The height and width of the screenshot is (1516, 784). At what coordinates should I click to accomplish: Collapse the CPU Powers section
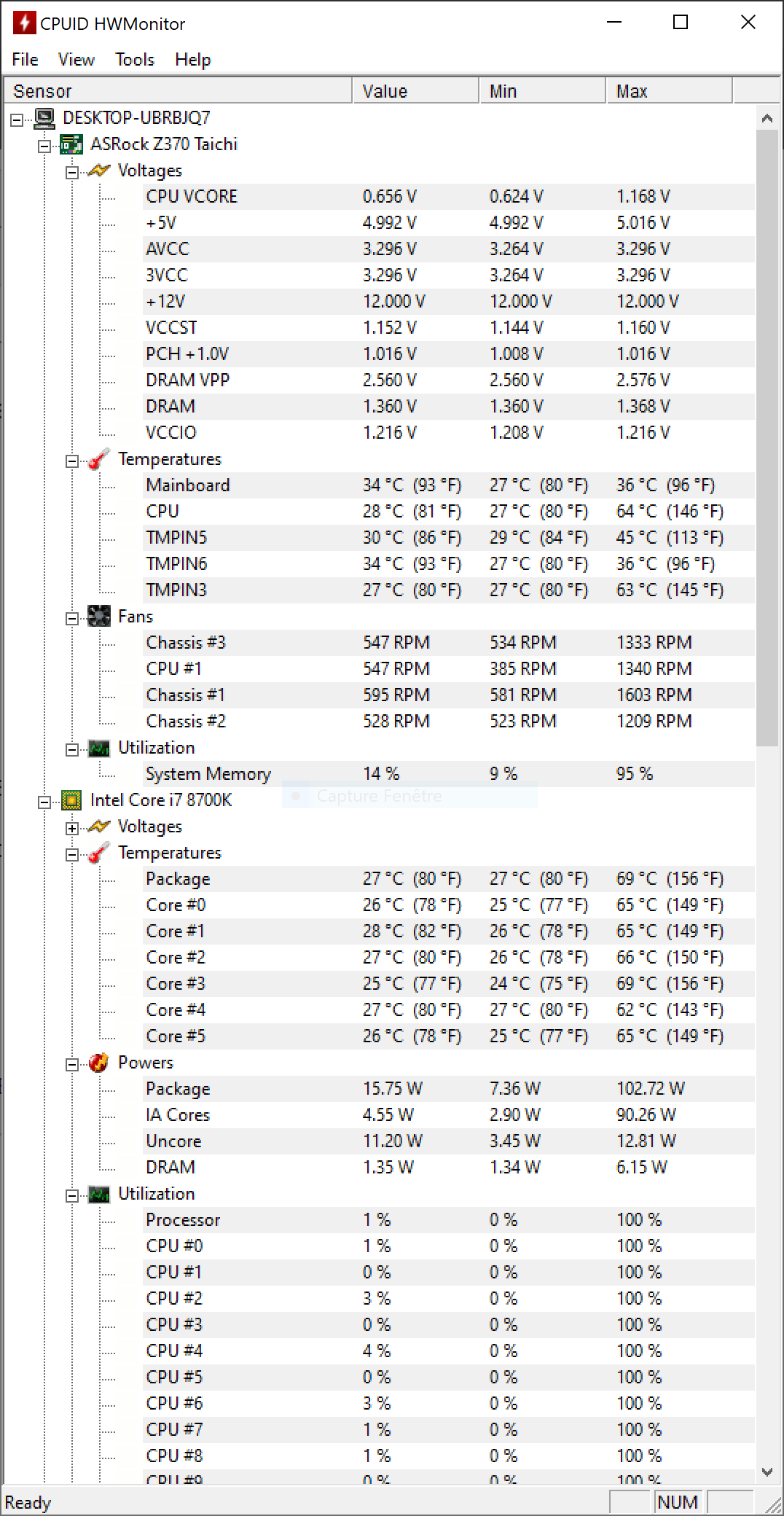coord(72,1065)
